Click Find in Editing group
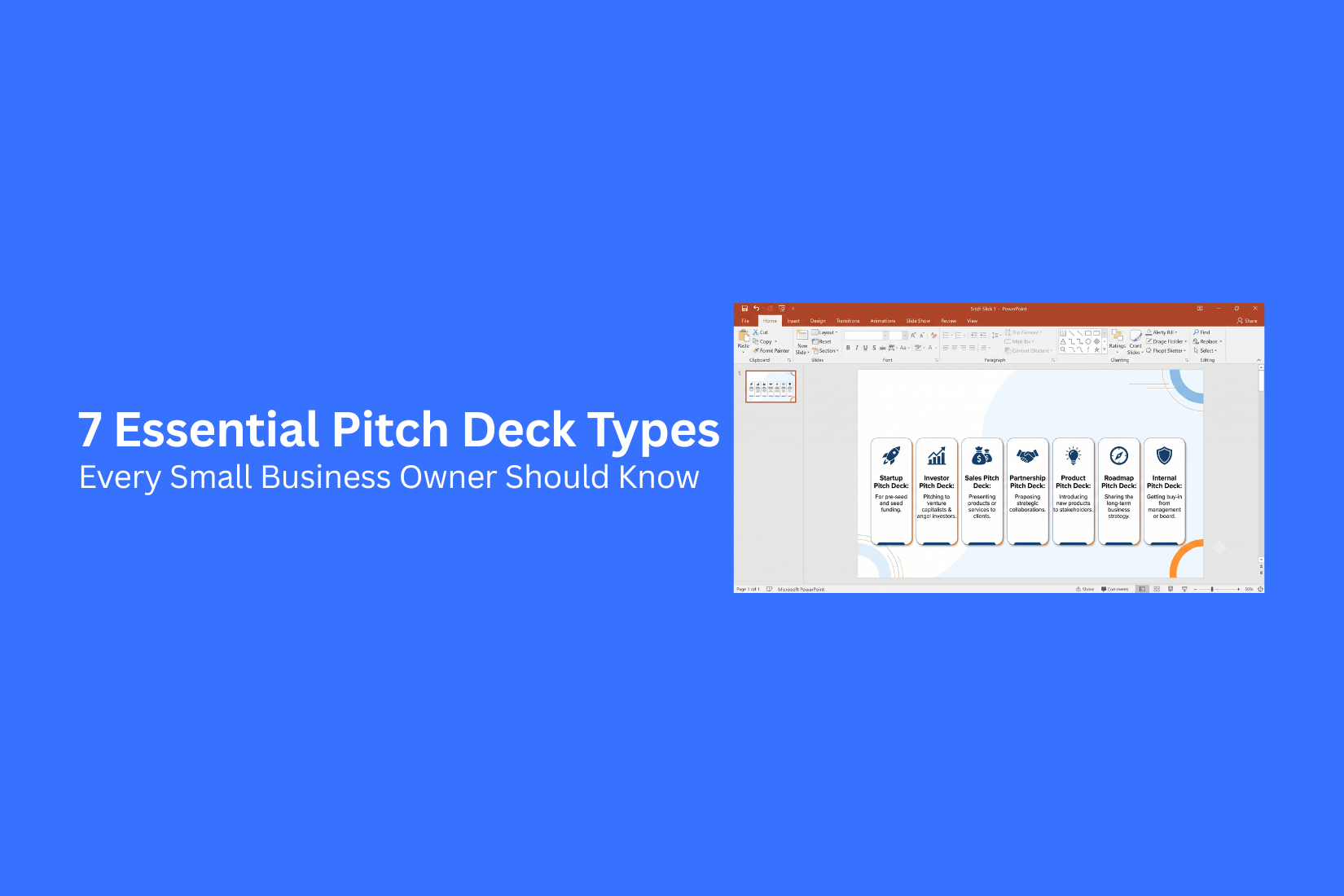1344x896 pixels. 1201,332
